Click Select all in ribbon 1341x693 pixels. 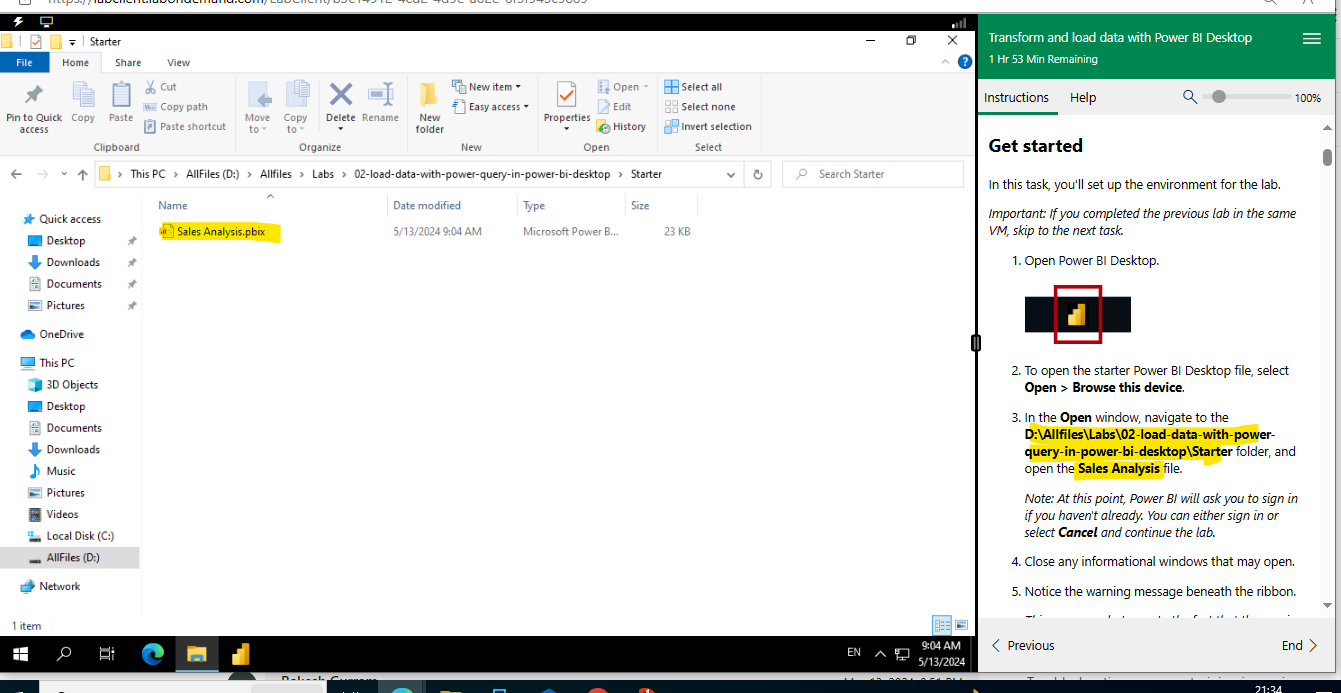tap(693, 87)
